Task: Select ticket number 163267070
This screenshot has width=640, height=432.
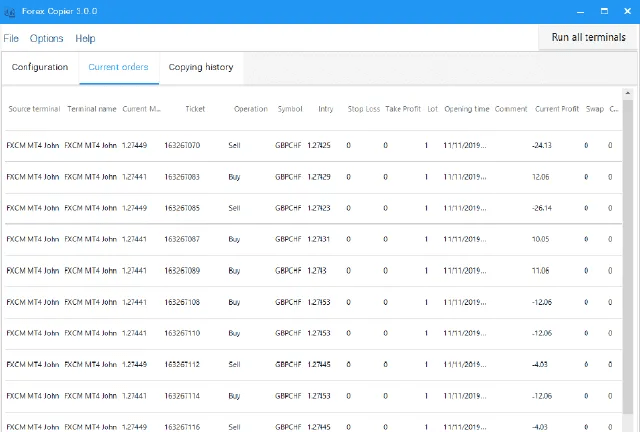Action: (x=182, y=145)
